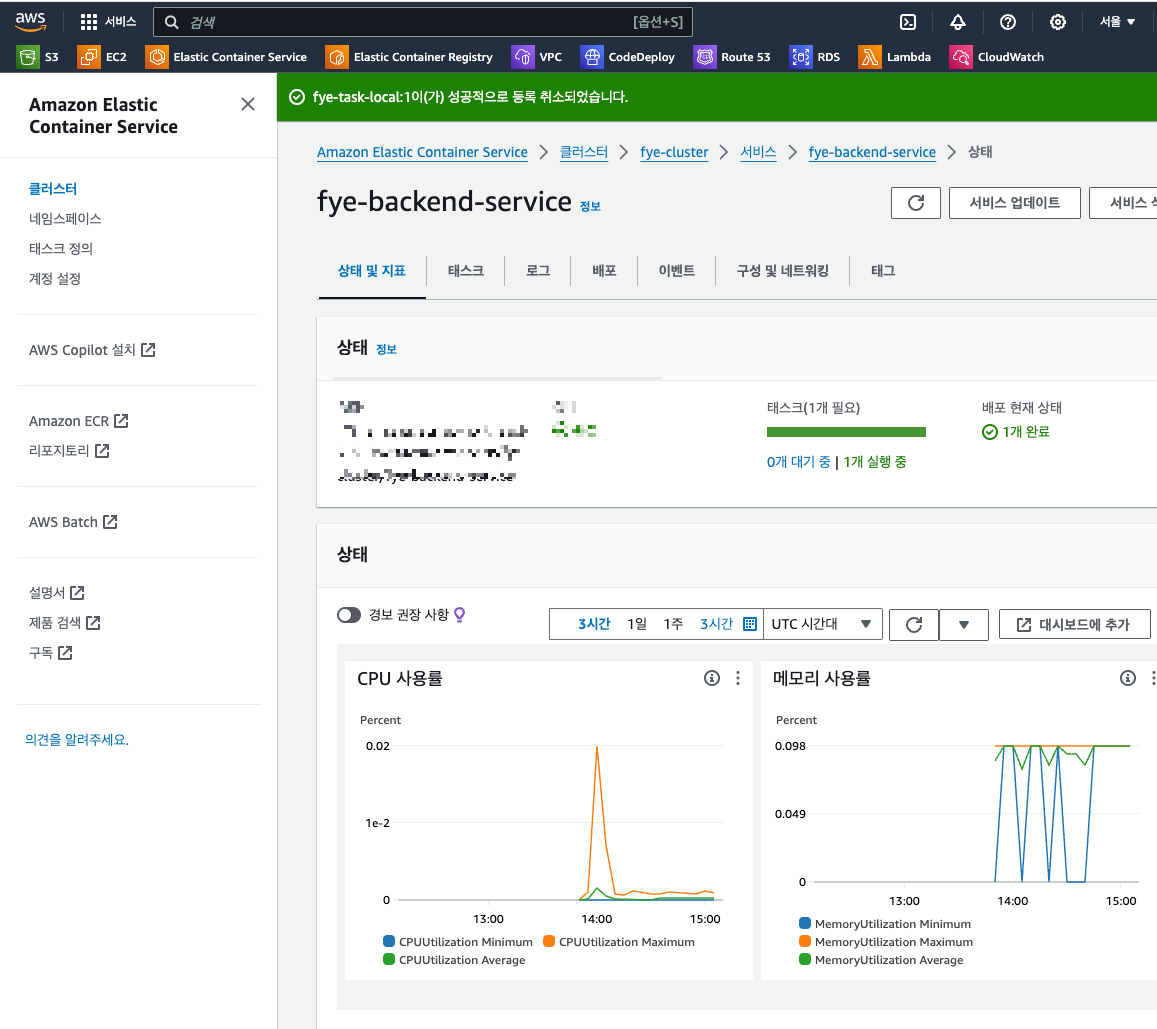Open the CodeDeploy shortcut
Screen dimensions: 1157x1029
pyautogui.click(x=628, y=57)
